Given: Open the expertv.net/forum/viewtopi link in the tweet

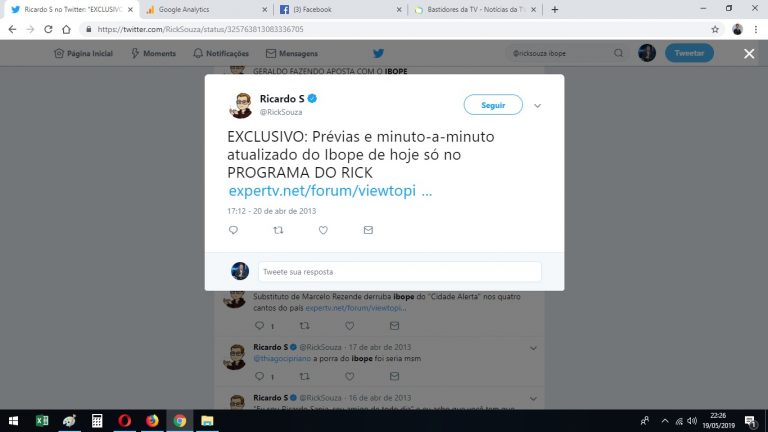Looking at the screenshot, I should pos(330,191).
